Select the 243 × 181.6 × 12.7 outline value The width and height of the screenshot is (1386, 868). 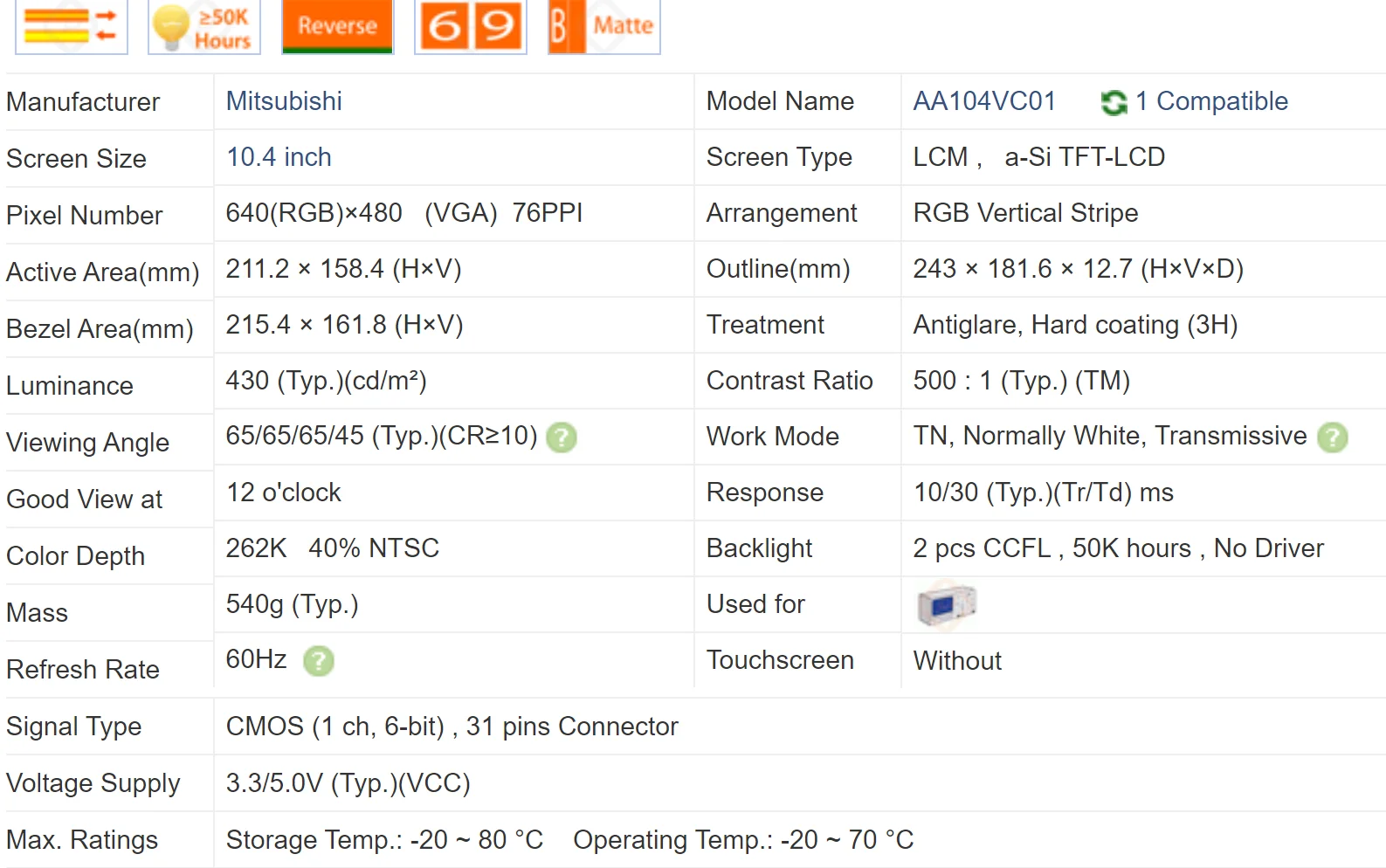click(1078, 269)
